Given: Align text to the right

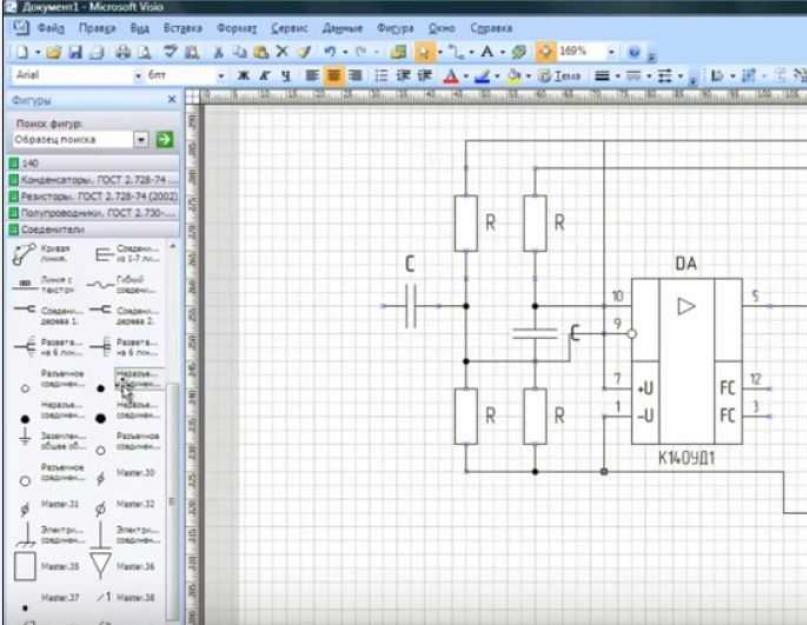Looking at the screenshot, I should click(x=355, y=76).
